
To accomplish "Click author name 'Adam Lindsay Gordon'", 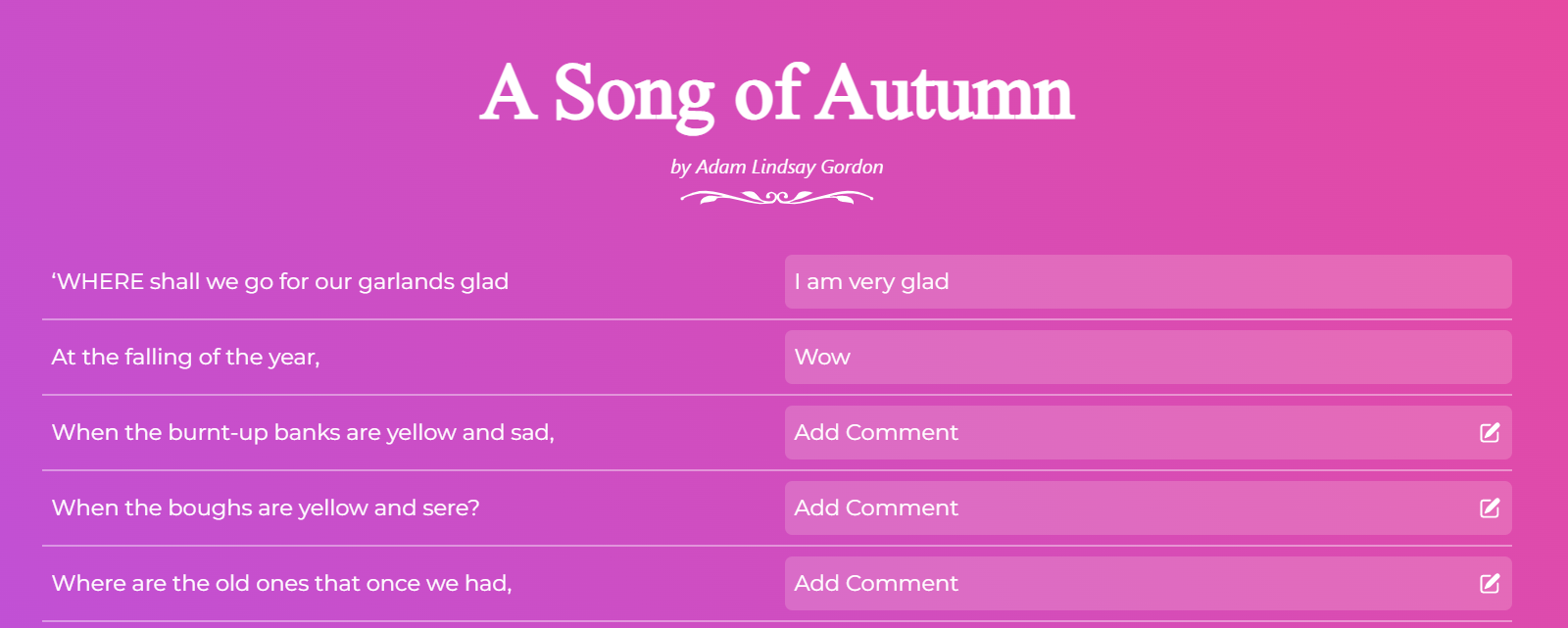I will pos(789,167).
